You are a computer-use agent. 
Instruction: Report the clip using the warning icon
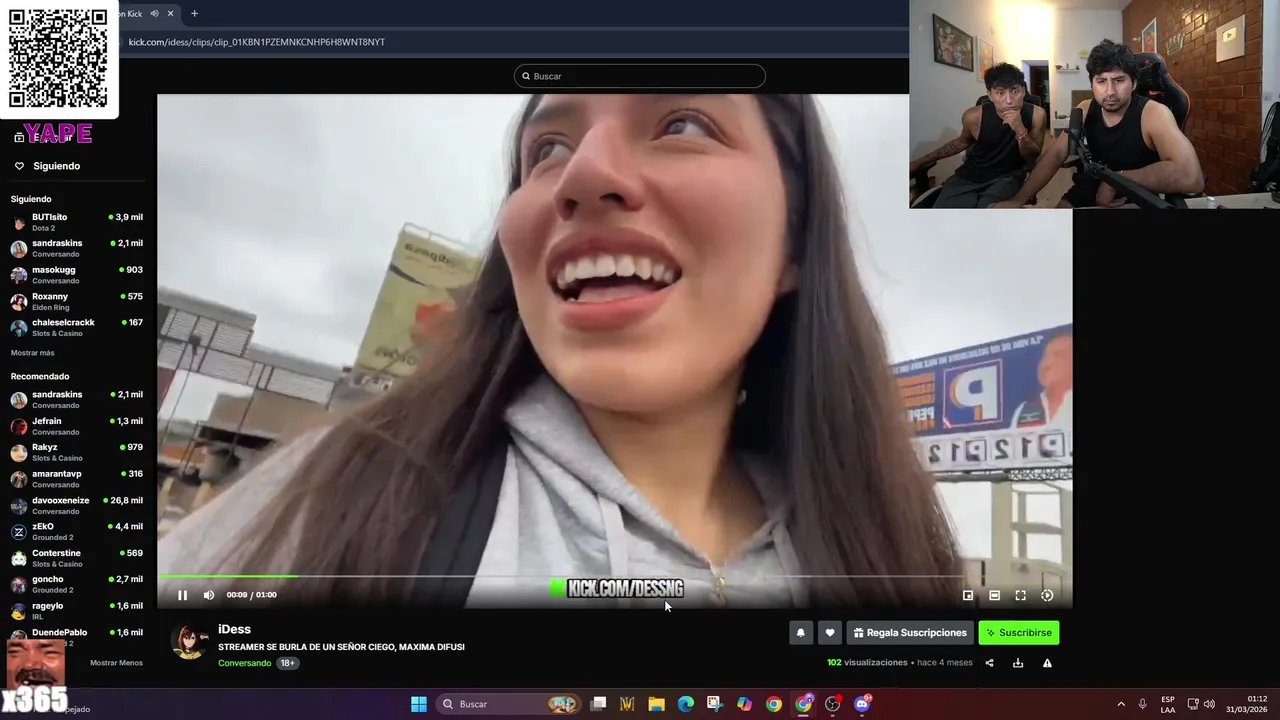1047,663
